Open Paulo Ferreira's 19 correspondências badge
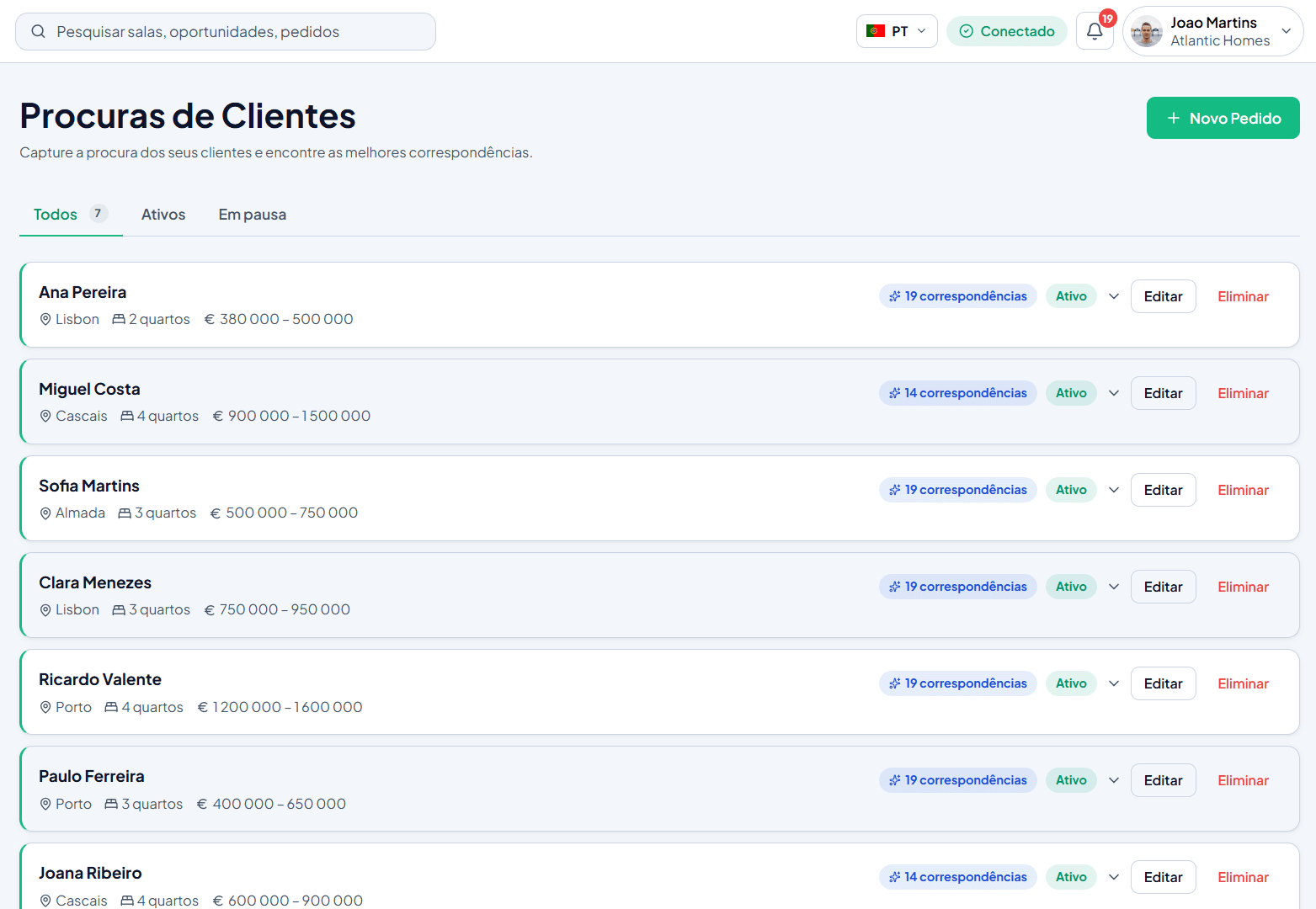This screenshot has width=1316, height=909. [x=957, y=780]
